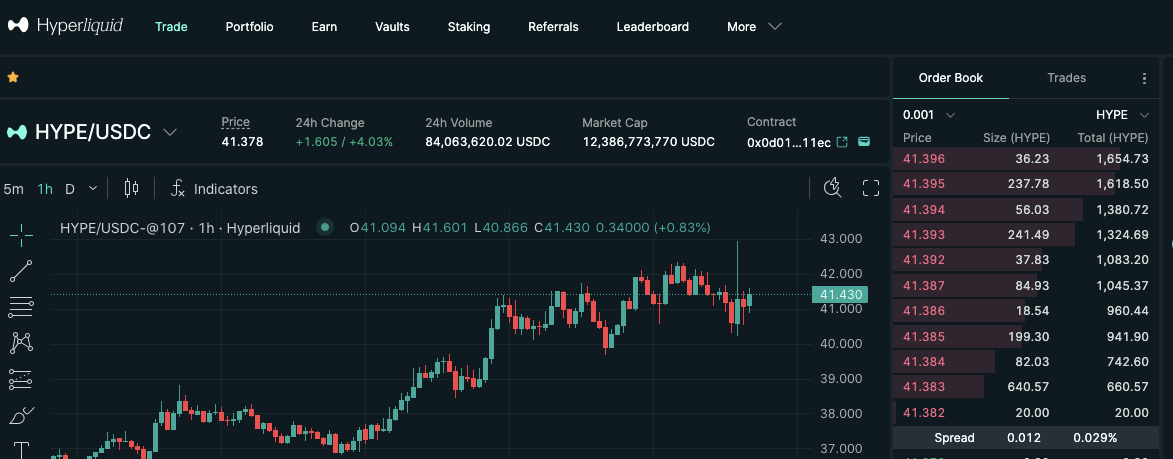This screenshot has width=1173, height=459.
Task: Toggle fullscreen chart mode
Action: [871, 188]
